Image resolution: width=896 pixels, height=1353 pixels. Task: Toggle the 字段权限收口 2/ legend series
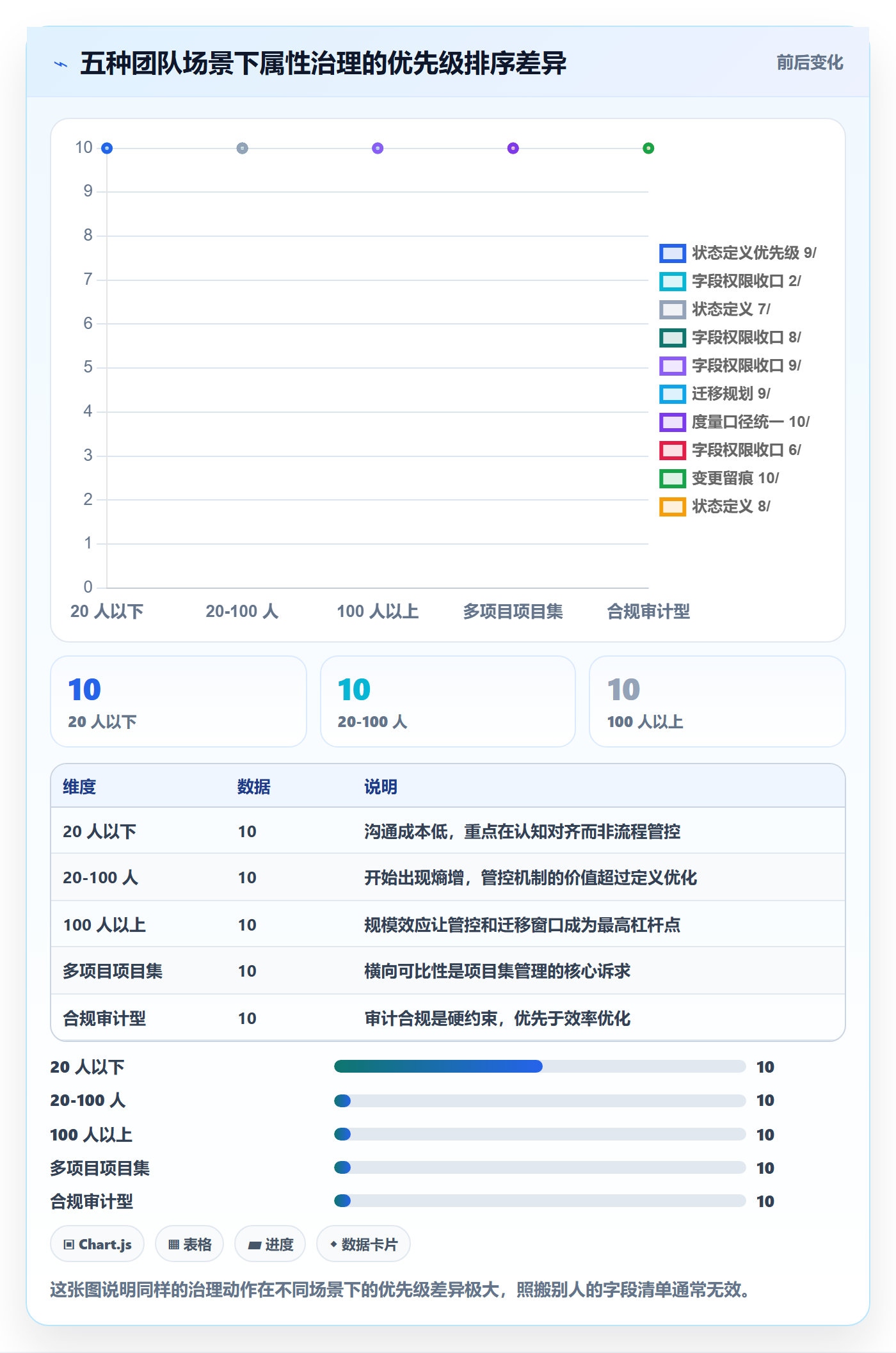[x=730, y=281]
